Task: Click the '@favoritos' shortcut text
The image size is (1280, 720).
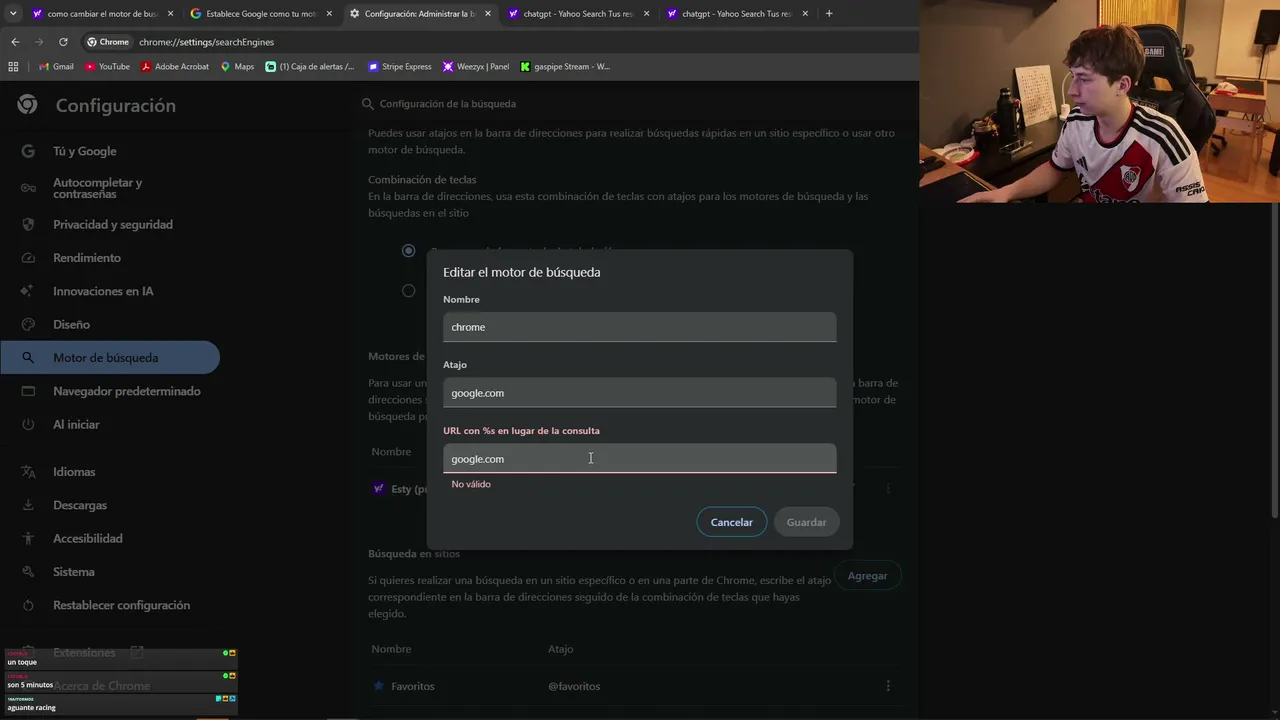Action: (x=574, y=686)
